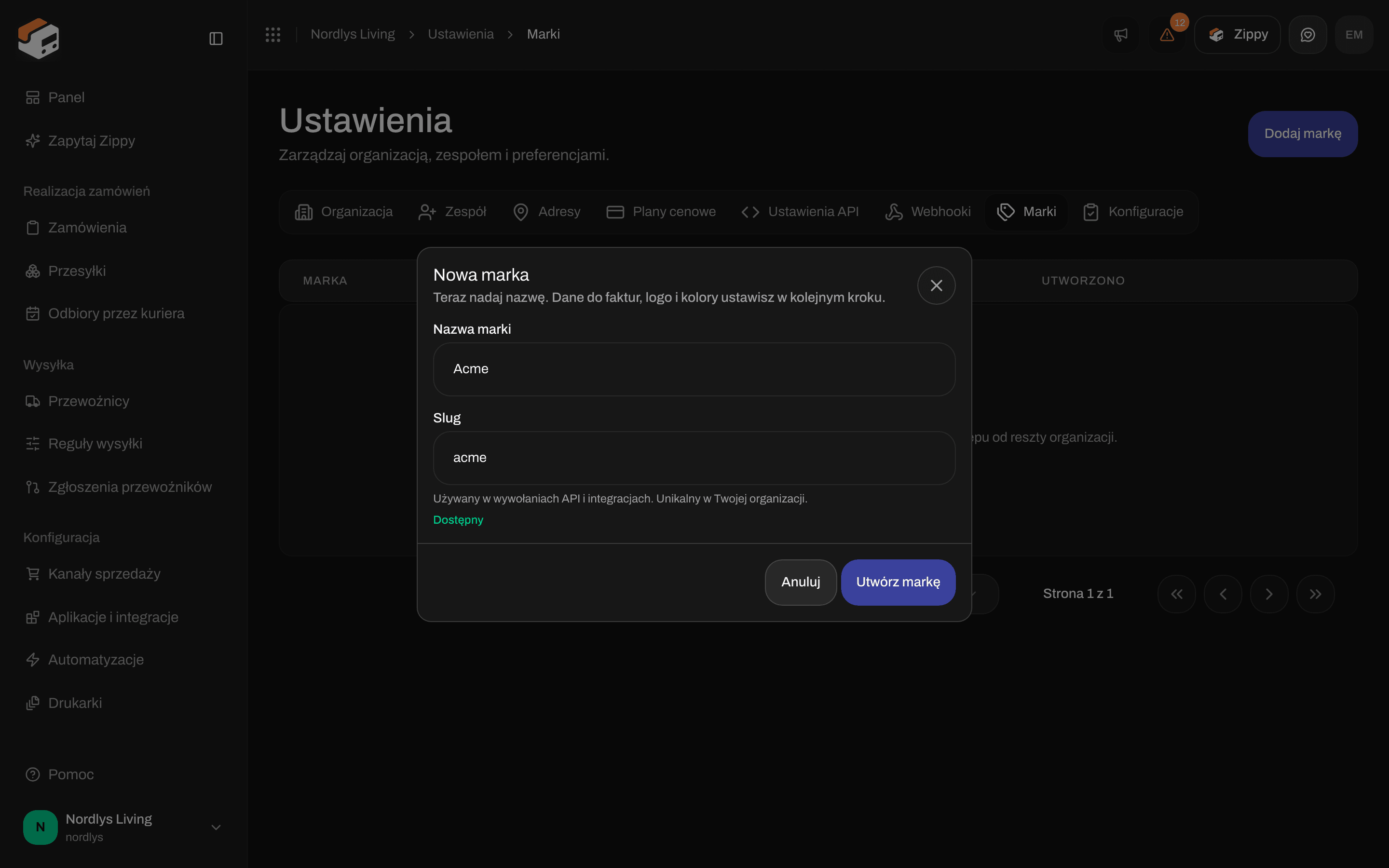Open Zgłoszenia przewoźników in the sidebar
The height and width of the screenshot is (868, 1389).
[124, 487]
